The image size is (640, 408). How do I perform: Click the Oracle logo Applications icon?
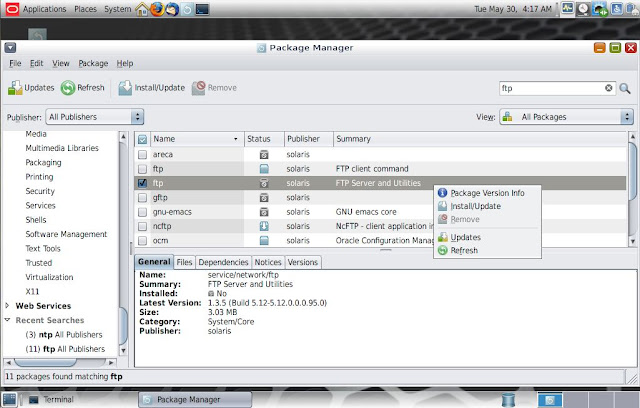[12, 9]
